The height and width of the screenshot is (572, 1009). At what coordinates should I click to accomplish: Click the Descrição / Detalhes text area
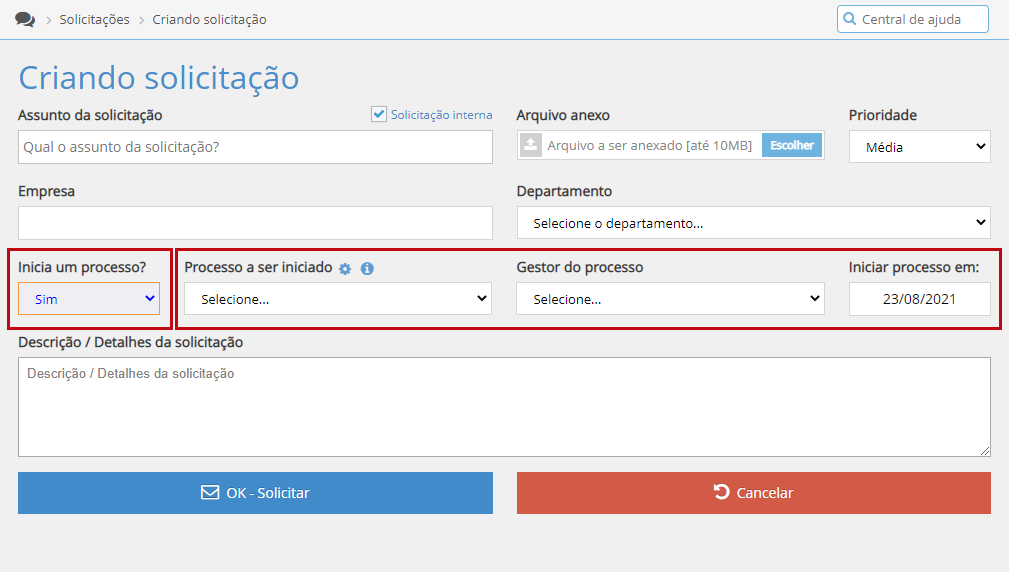504,407
